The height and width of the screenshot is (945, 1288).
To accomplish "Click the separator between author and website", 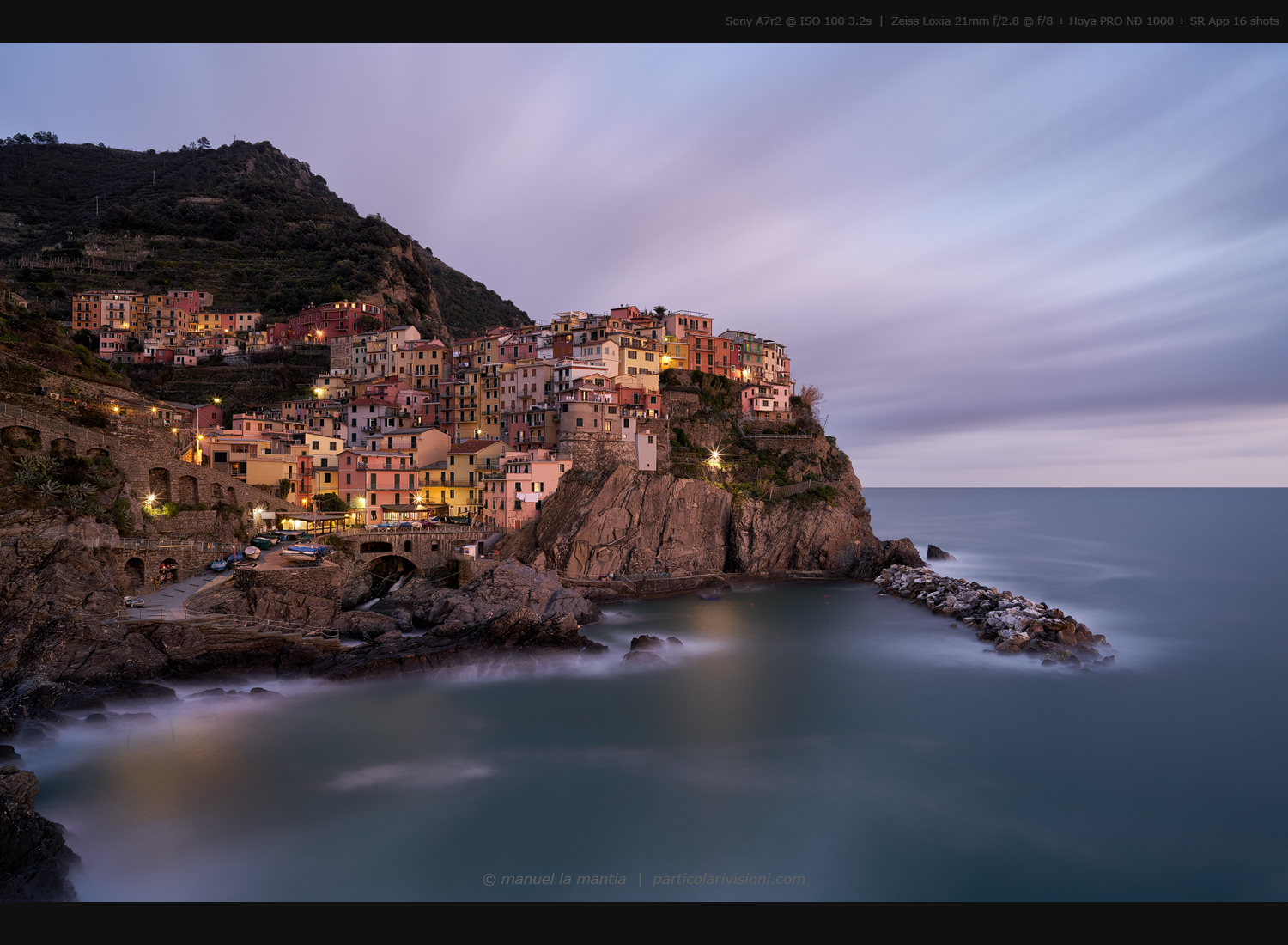I will click(641, 879).
